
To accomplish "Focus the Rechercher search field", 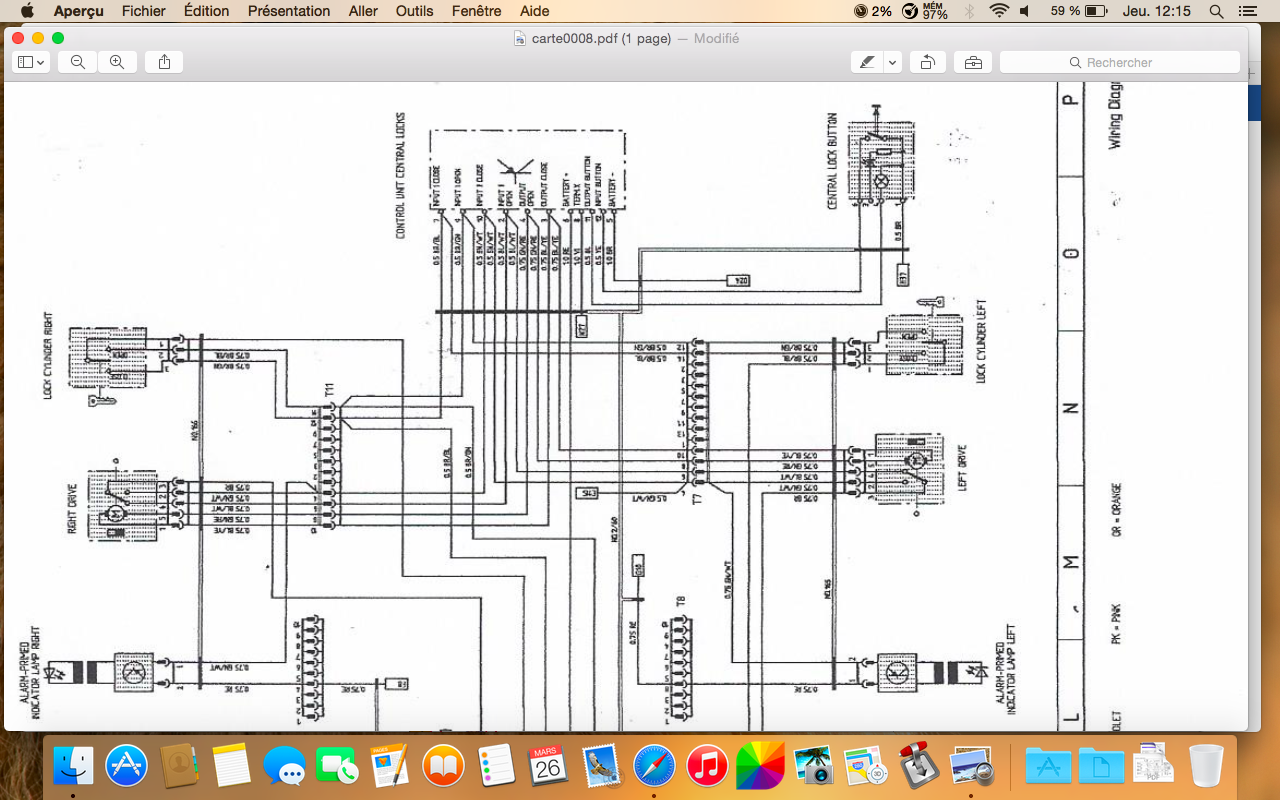I will point(1120,62).
